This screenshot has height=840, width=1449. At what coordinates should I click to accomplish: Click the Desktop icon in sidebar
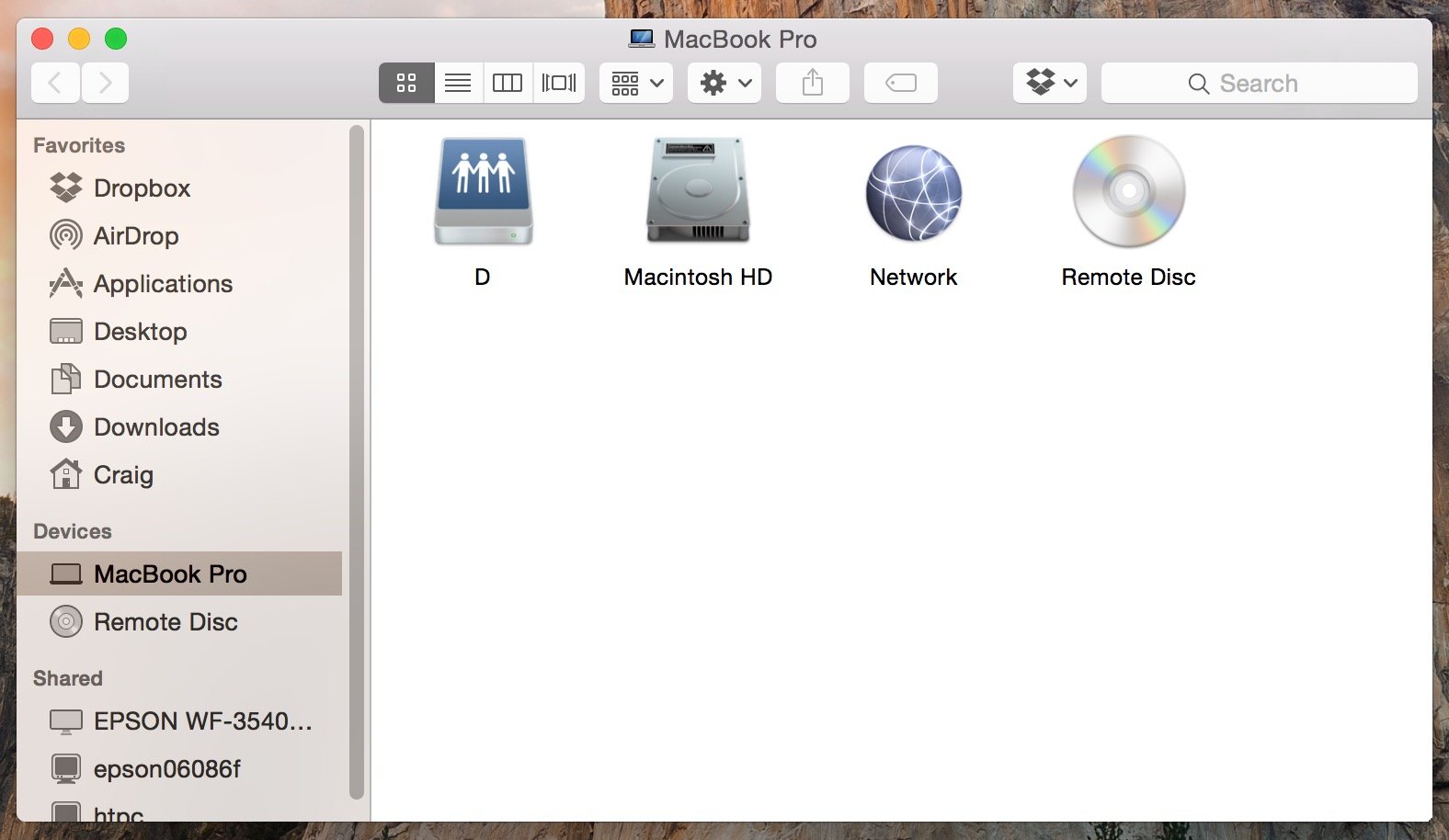tap(66, 332)
